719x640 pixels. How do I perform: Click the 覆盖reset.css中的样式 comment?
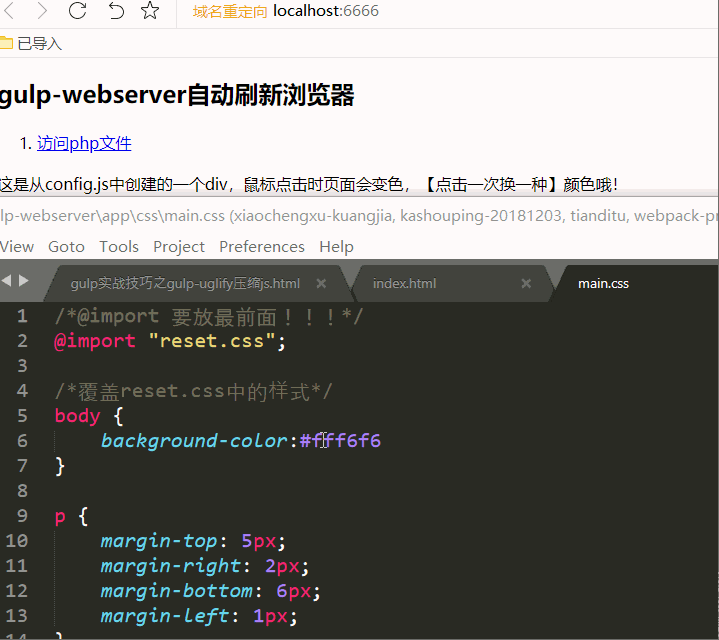point(193,391)
